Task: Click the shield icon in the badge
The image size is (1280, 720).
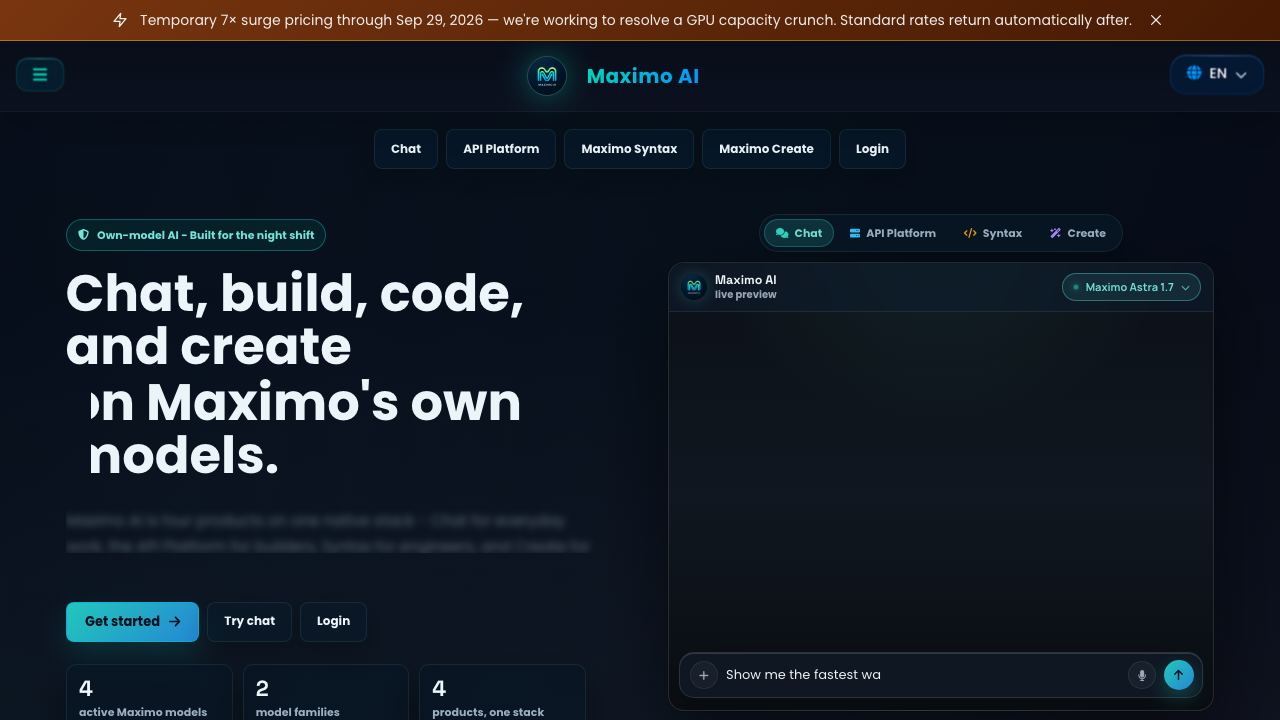Action: pyautogui.click(x=84, y=235)
